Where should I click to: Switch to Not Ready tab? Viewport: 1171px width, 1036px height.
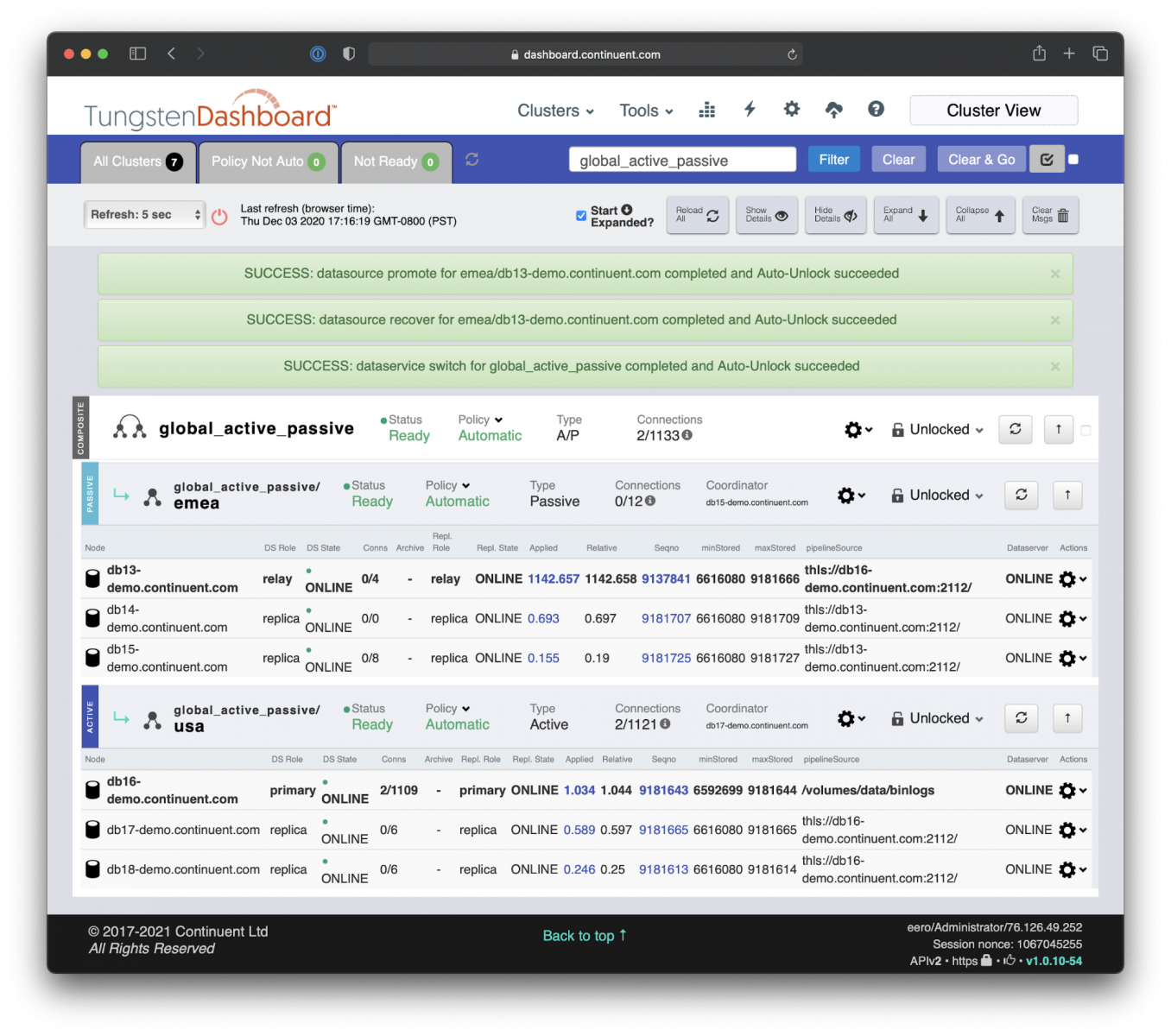(396, 161)
